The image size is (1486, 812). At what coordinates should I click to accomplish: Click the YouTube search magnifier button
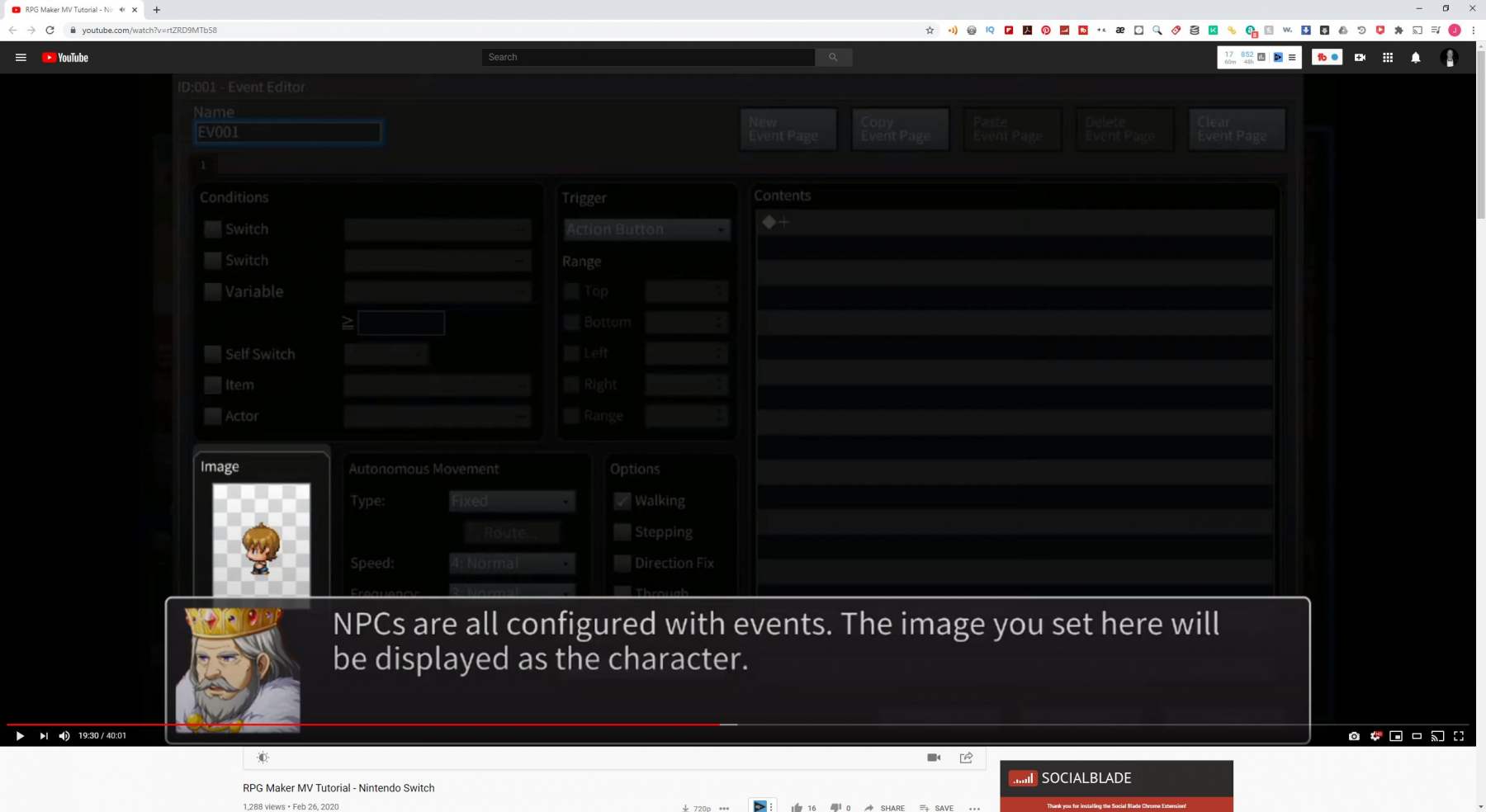point(833,57)
